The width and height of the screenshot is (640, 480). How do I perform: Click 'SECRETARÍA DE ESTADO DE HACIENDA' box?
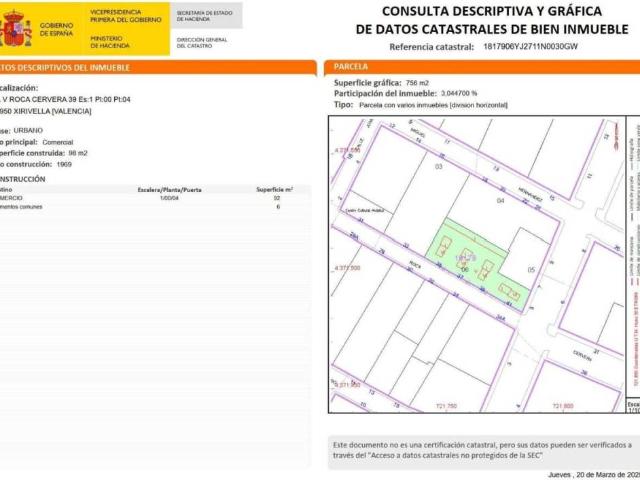click(x=206, y=16)
